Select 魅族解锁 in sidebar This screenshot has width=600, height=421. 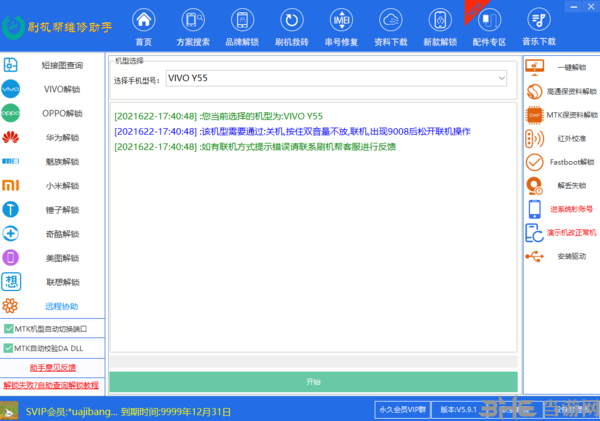coord(62,162)
